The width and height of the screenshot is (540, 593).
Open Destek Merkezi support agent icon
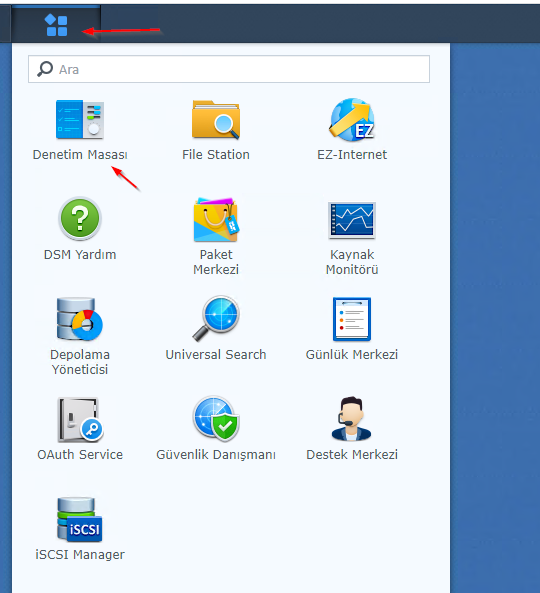[352, 419]
